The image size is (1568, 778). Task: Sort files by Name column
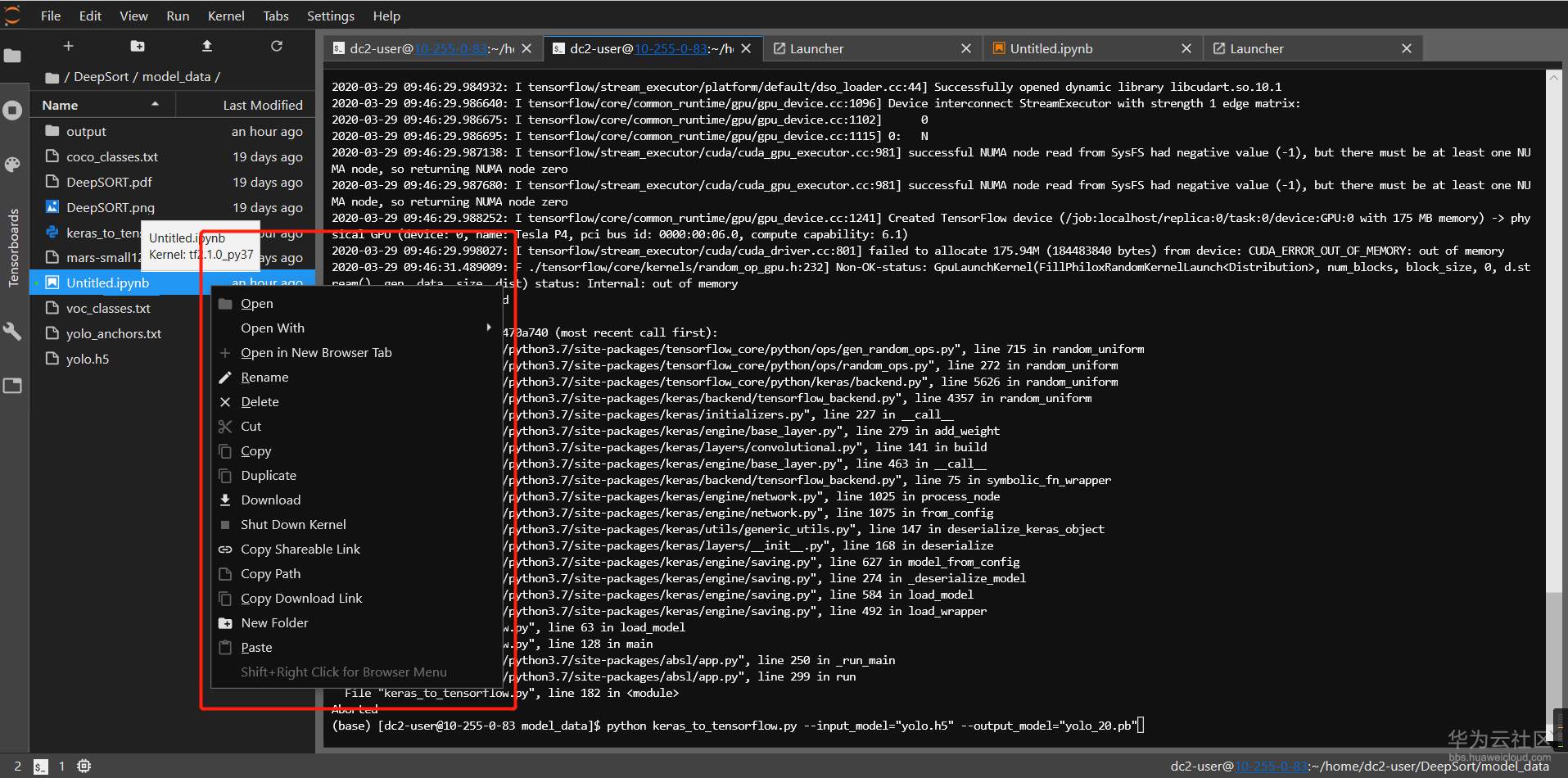(102, 105)
